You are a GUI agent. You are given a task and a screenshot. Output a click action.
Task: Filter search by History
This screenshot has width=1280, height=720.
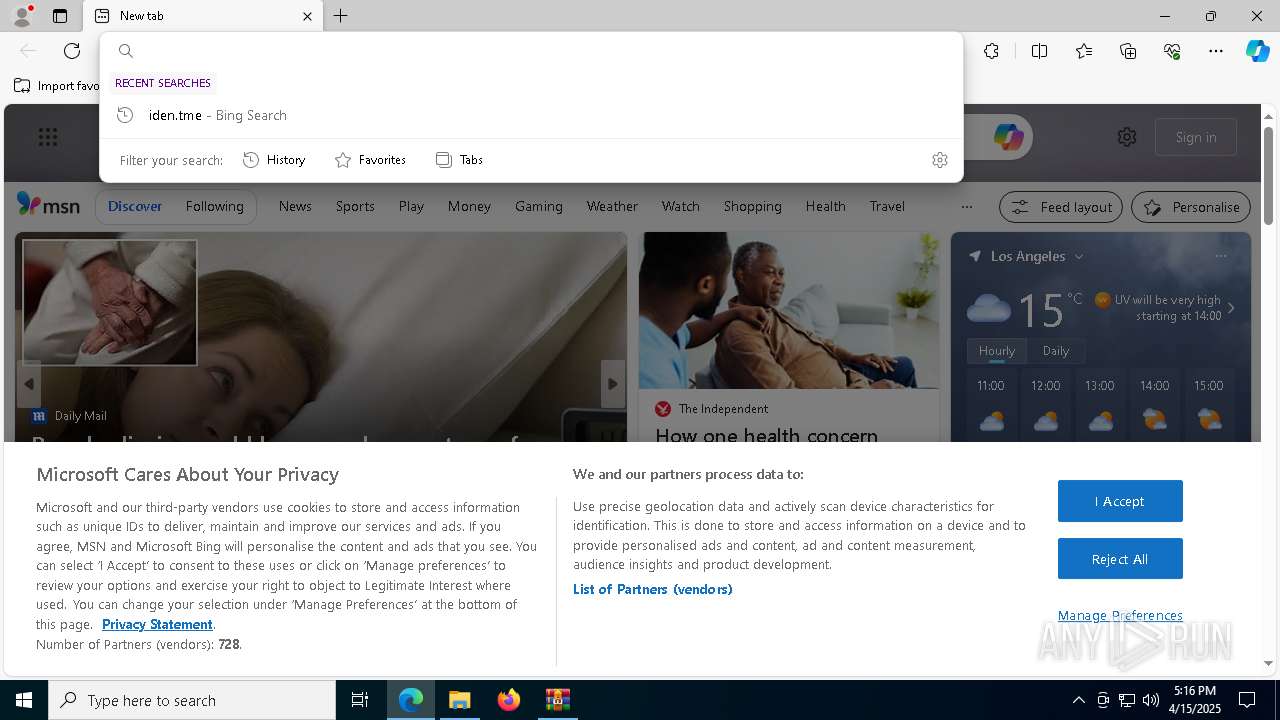click(x=274, y=160)
